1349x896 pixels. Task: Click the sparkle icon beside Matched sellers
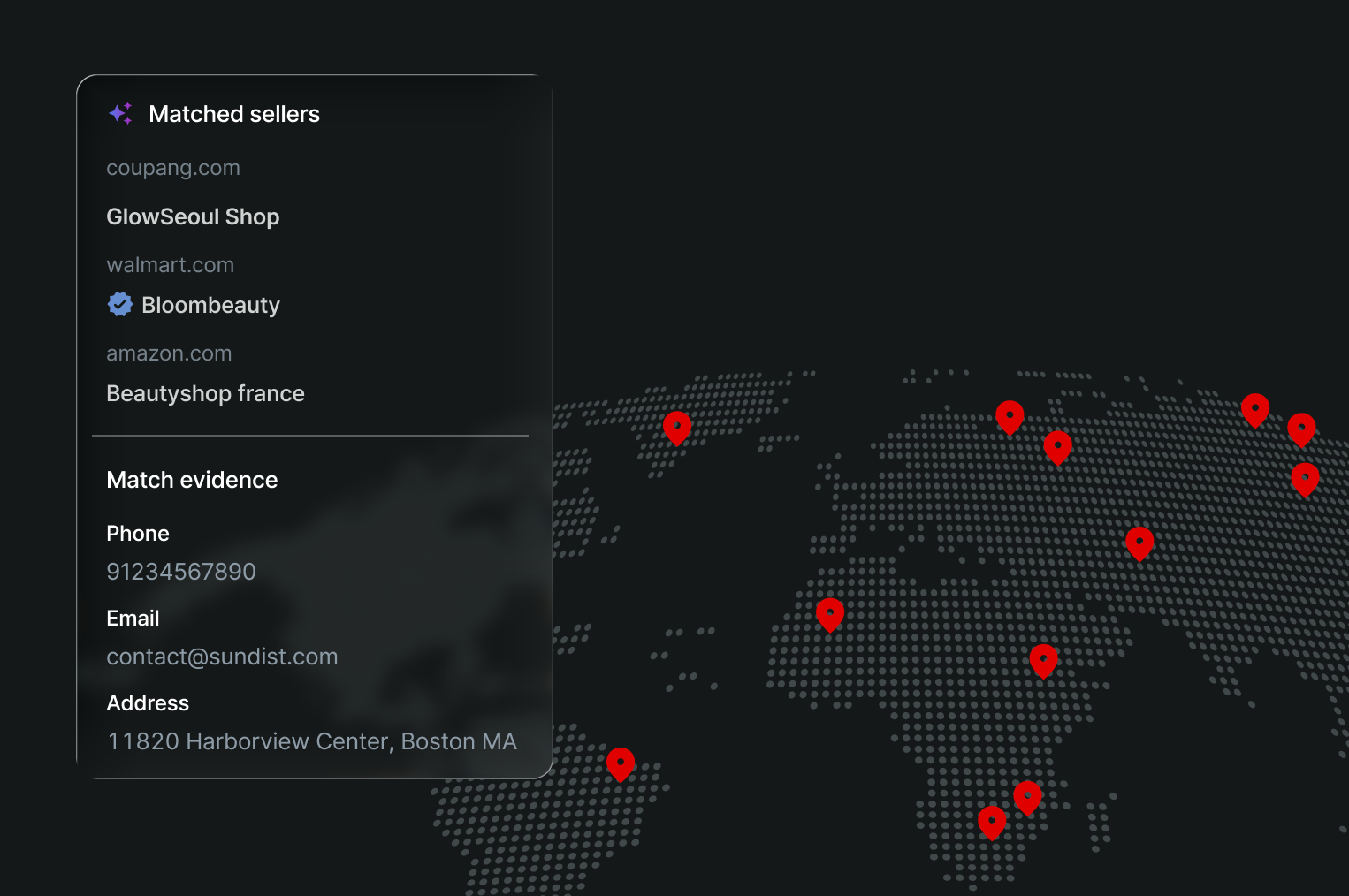120,113
